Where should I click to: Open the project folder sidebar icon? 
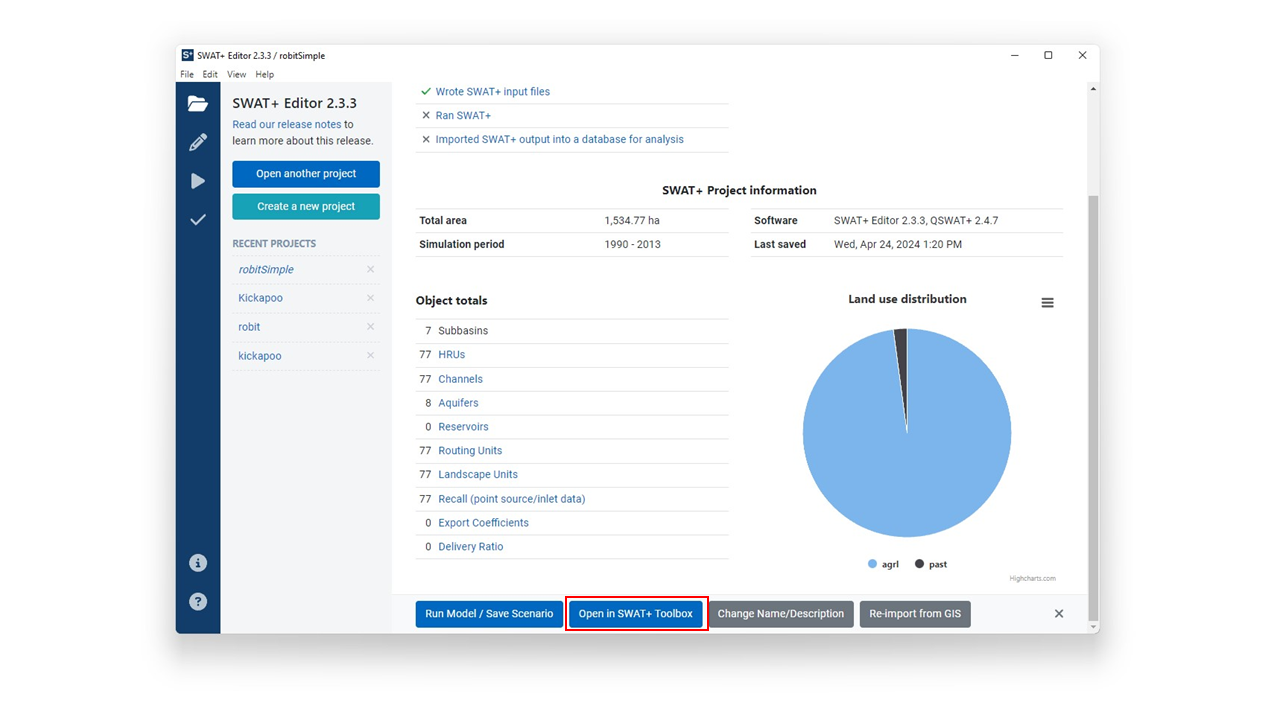(x=198, y=104)
